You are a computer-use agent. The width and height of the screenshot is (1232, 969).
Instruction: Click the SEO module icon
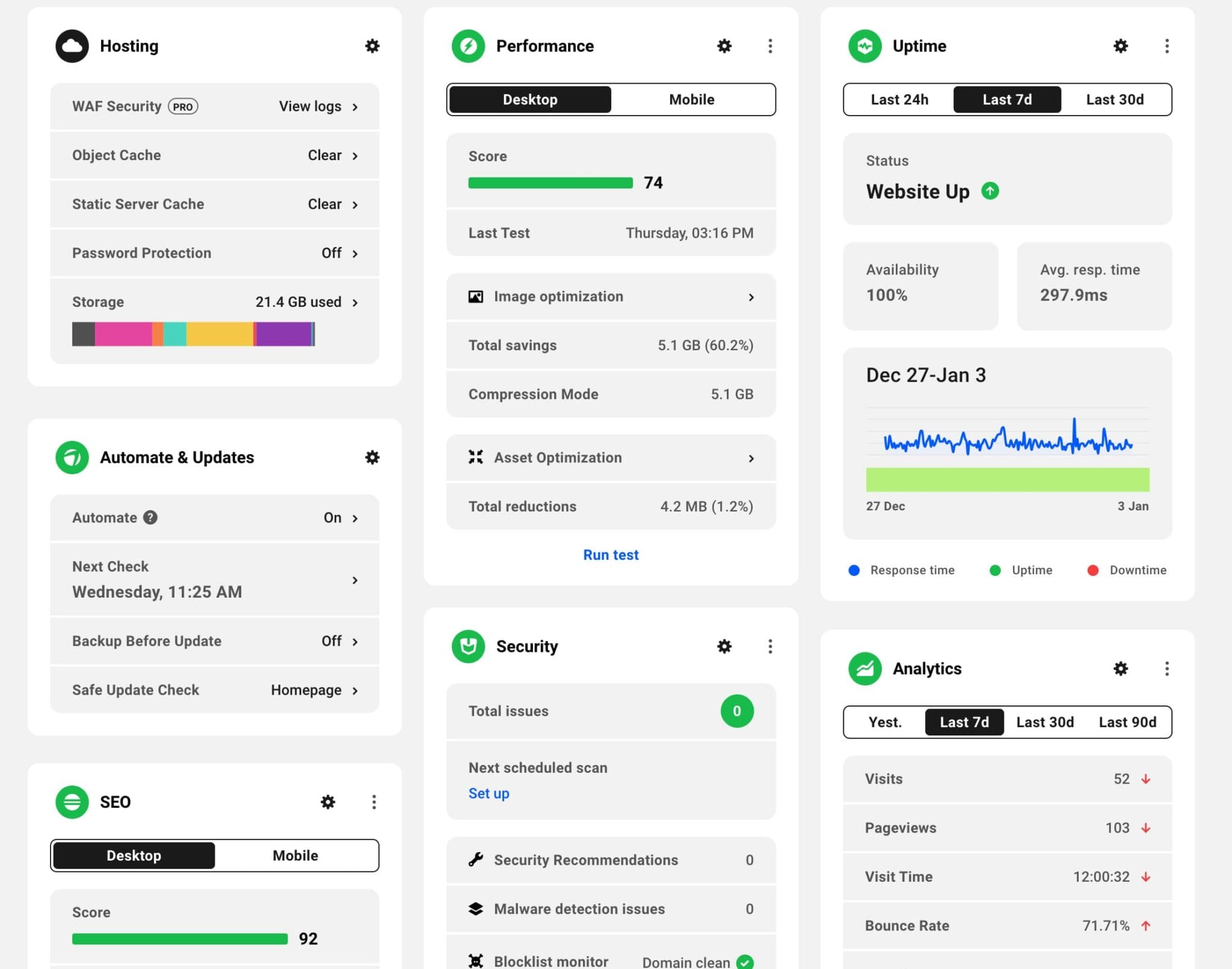[72, 802]
